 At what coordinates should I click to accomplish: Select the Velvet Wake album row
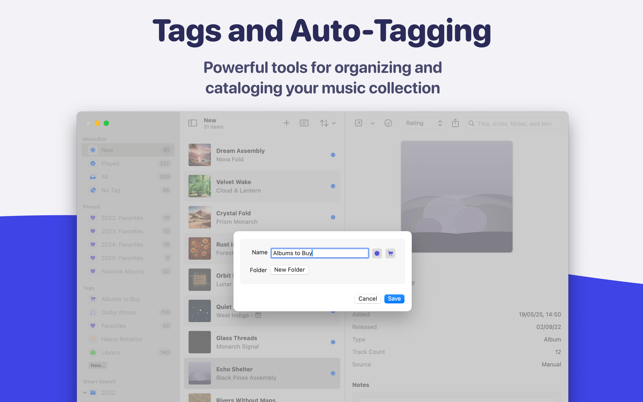click(x=262, y=186)
